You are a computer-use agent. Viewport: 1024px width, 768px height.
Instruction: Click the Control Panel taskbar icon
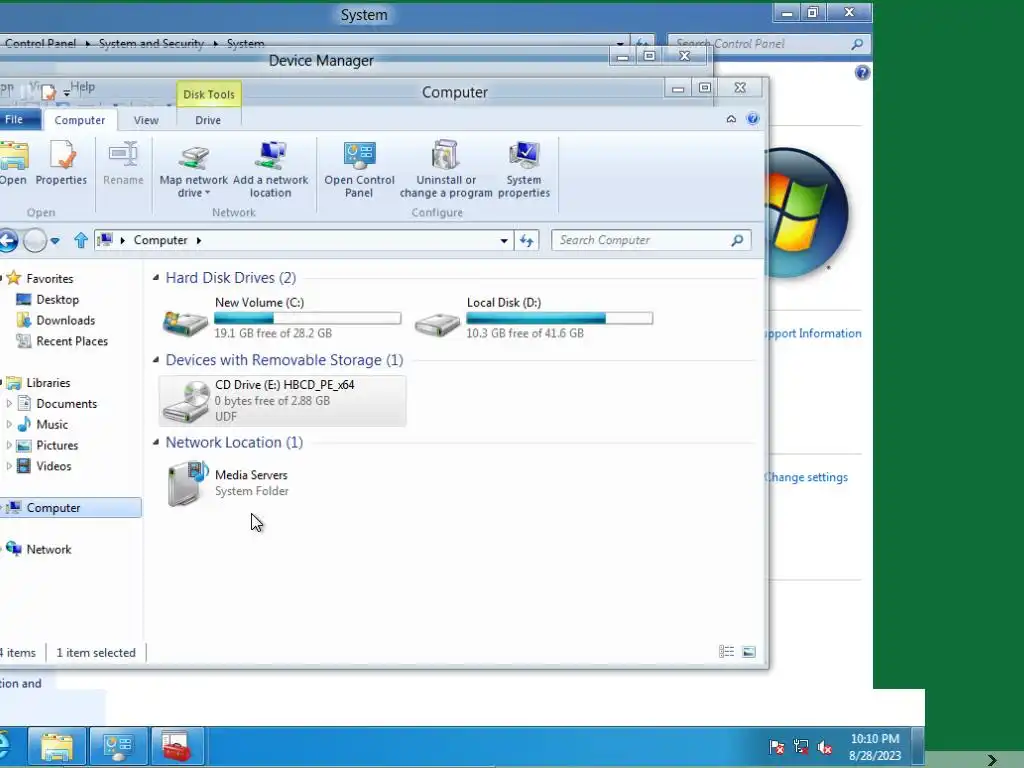pyautogui.click(x=118, y=746)
